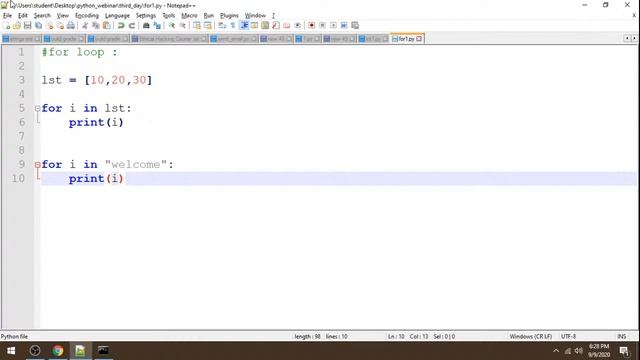
Task: Click the Redo arrow icon
Action: point(131,25)
